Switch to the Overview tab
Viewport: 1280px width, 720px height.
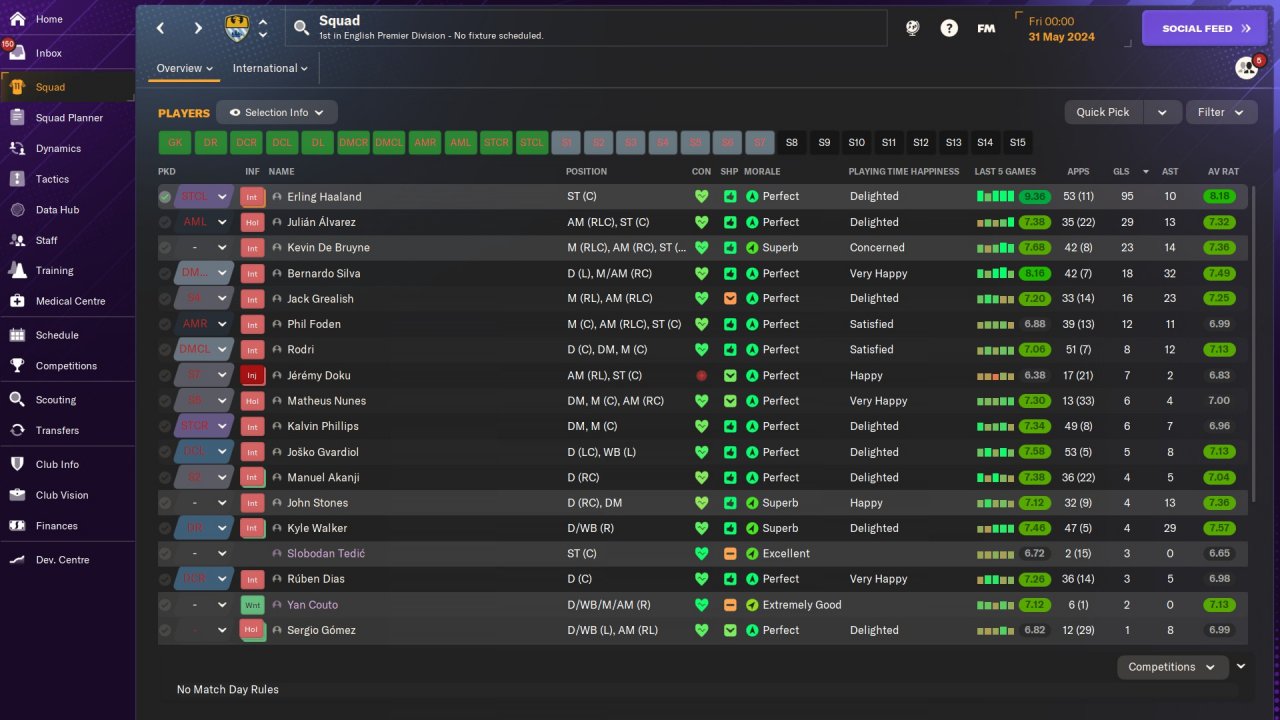pyautogui.click(x=185, y=68)
